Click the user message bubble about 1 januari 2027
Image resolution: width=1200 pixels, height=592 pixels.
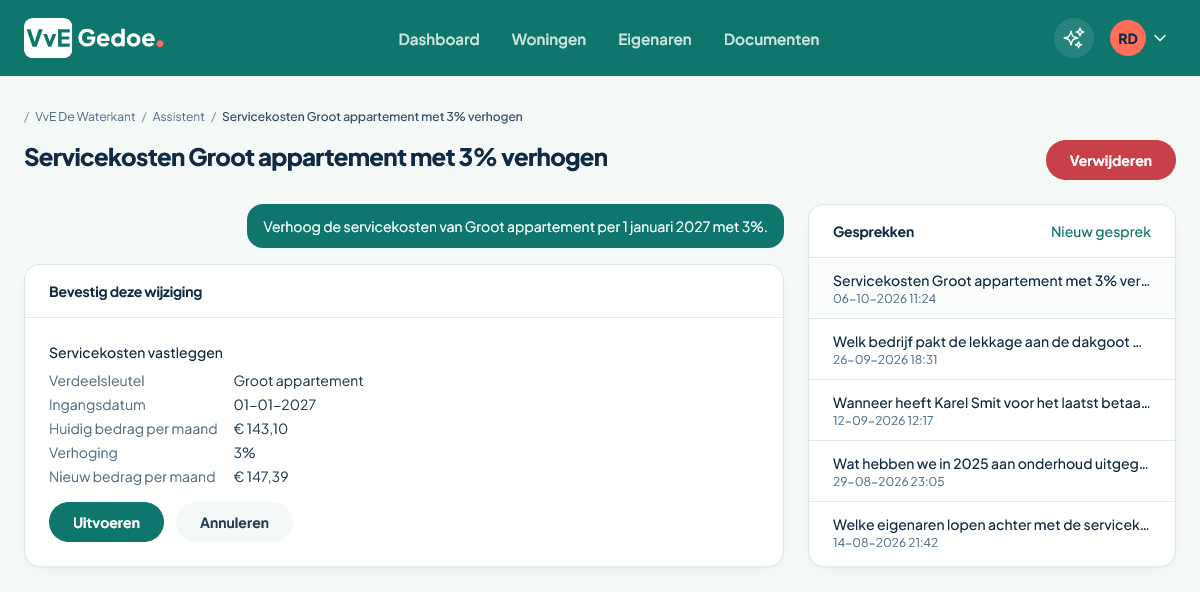[x=515, y=227]
